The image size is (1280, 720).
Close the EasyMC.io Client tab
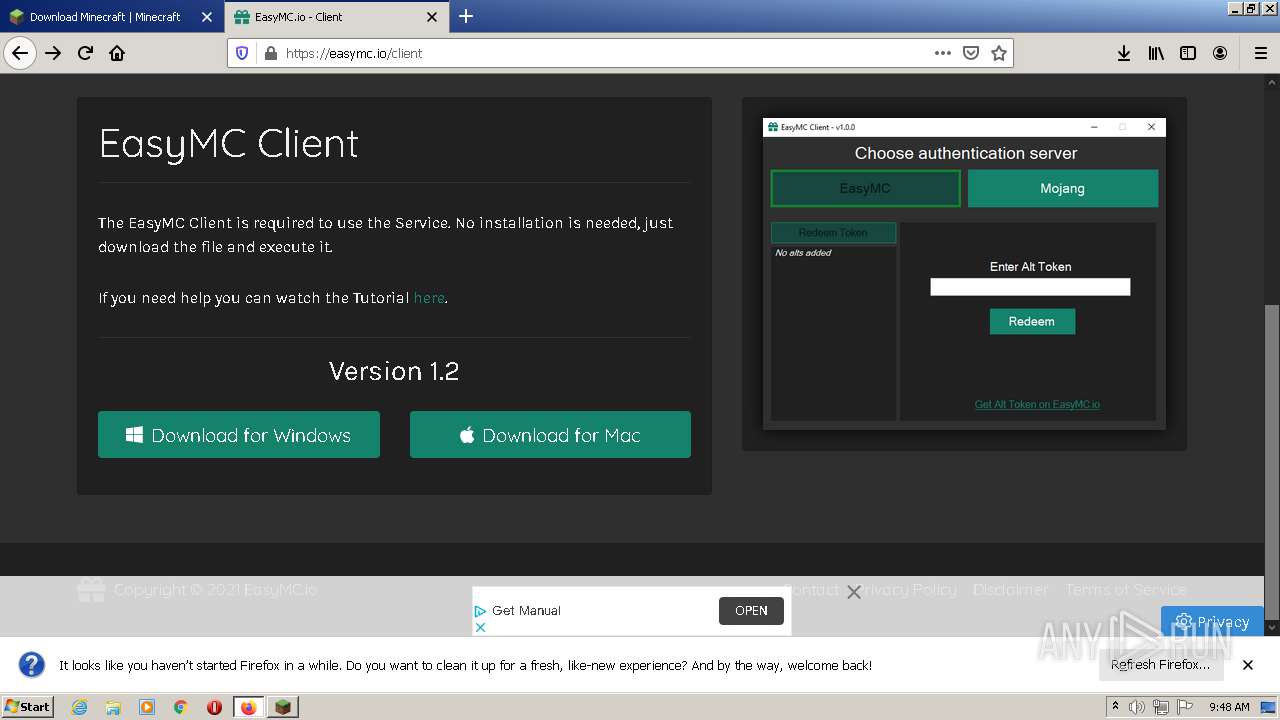pos(431,17)
